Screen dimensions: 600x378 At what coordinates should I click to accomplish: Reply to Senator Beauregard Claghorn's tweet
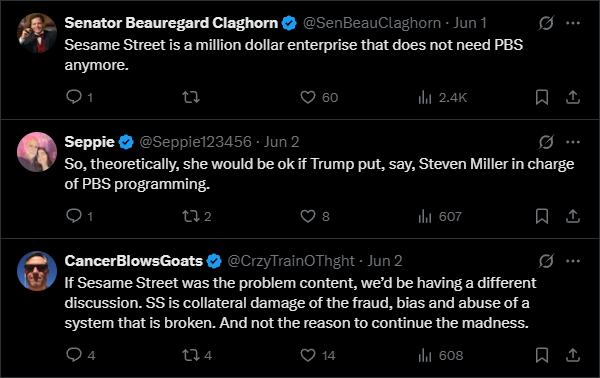point(74,97)
